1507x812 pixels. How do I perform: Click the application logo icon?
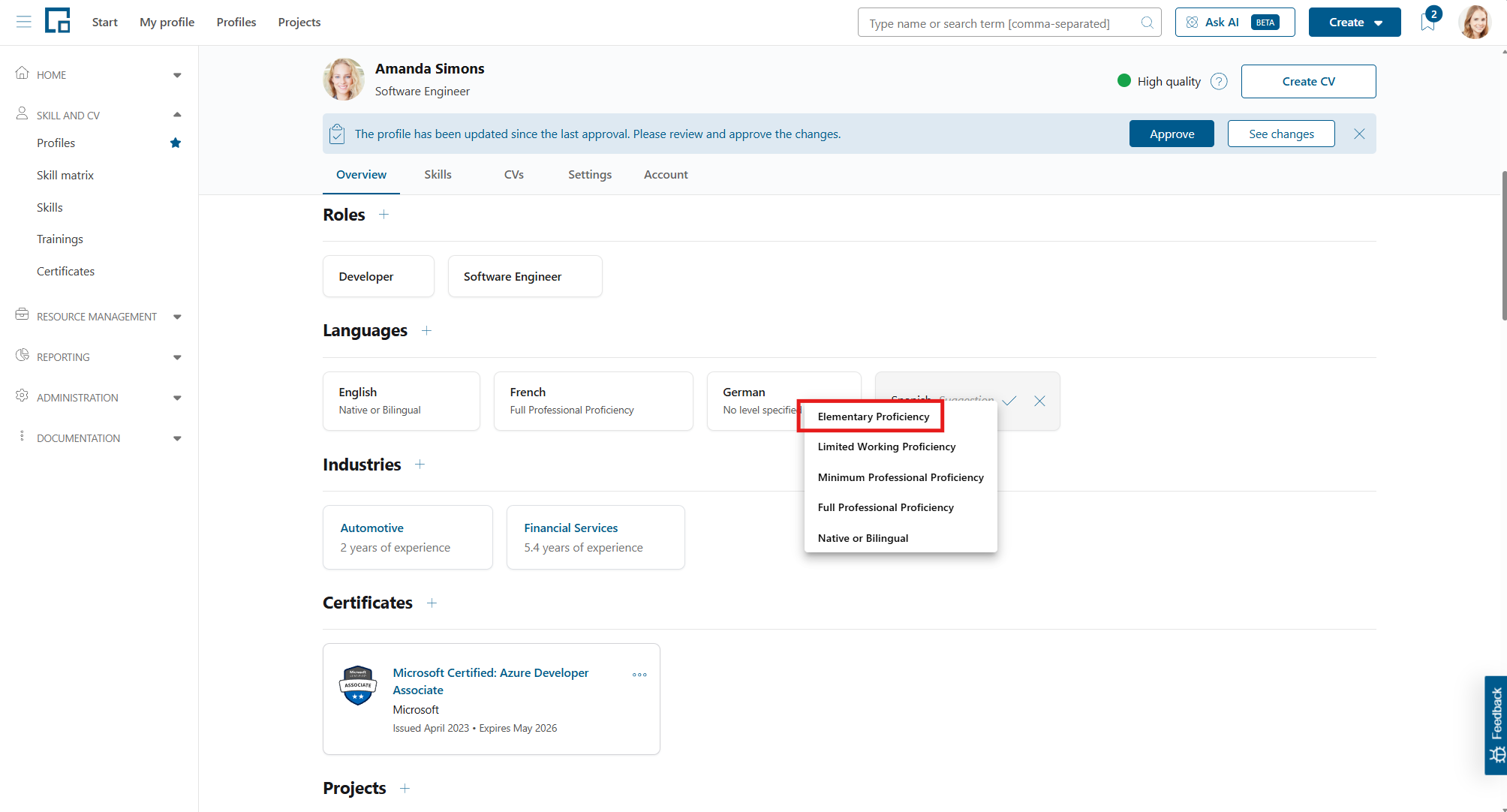(x=58, y=21)
